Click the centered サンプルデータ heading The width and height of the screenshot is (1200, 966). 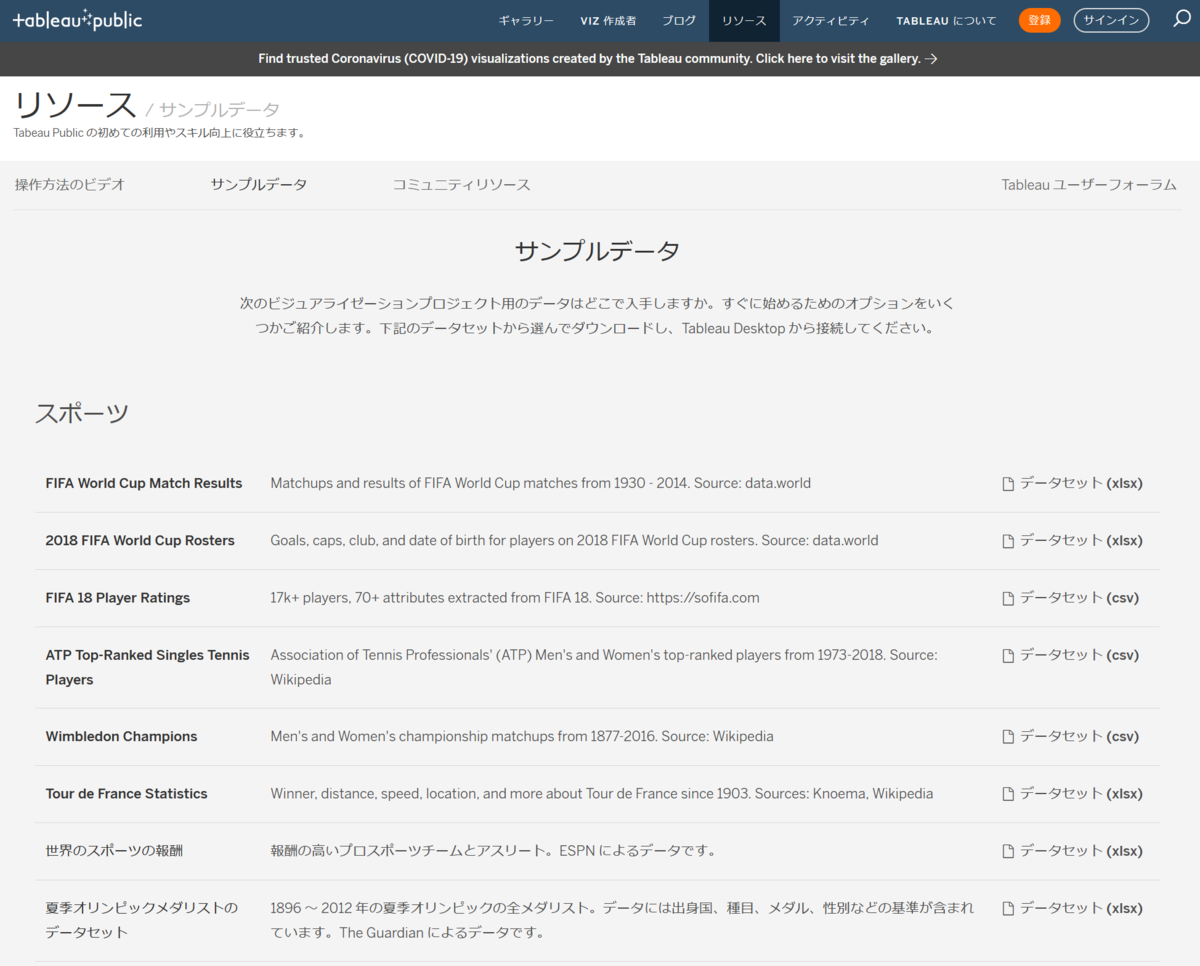pyautogui.click(x=598, y=251)
